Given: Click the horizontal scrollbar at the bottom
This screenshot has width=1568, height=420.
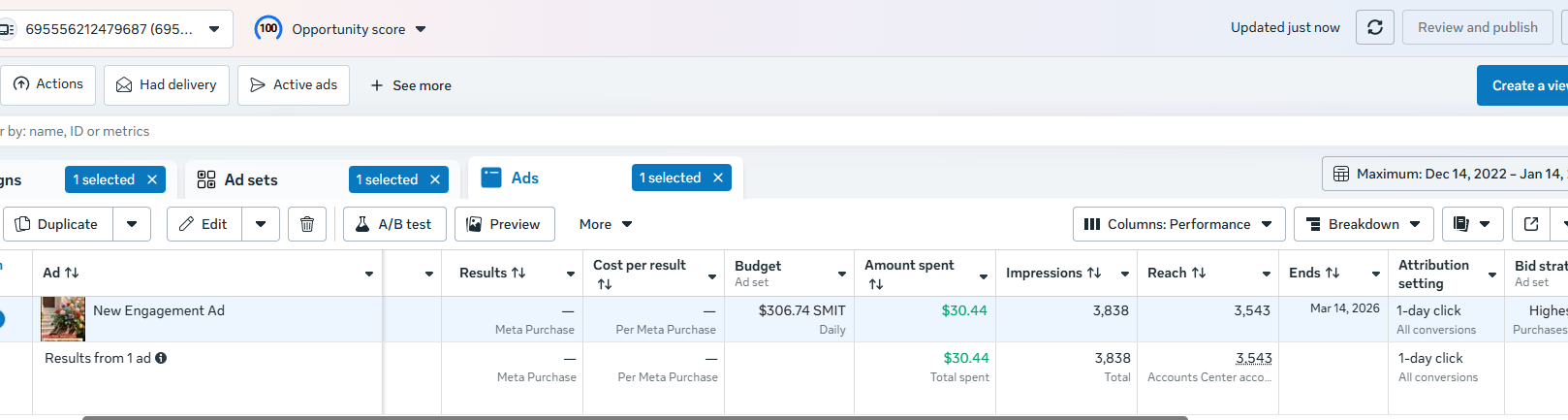Looking at the screenshot, I should pos(635,417).
